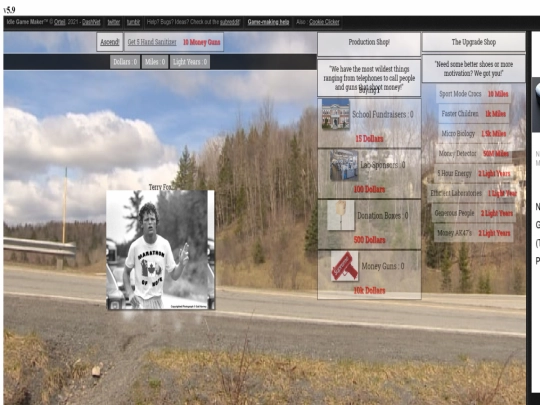Click the School Fundraisers : 0 label

pyautogui.click(x=383, y=114)
